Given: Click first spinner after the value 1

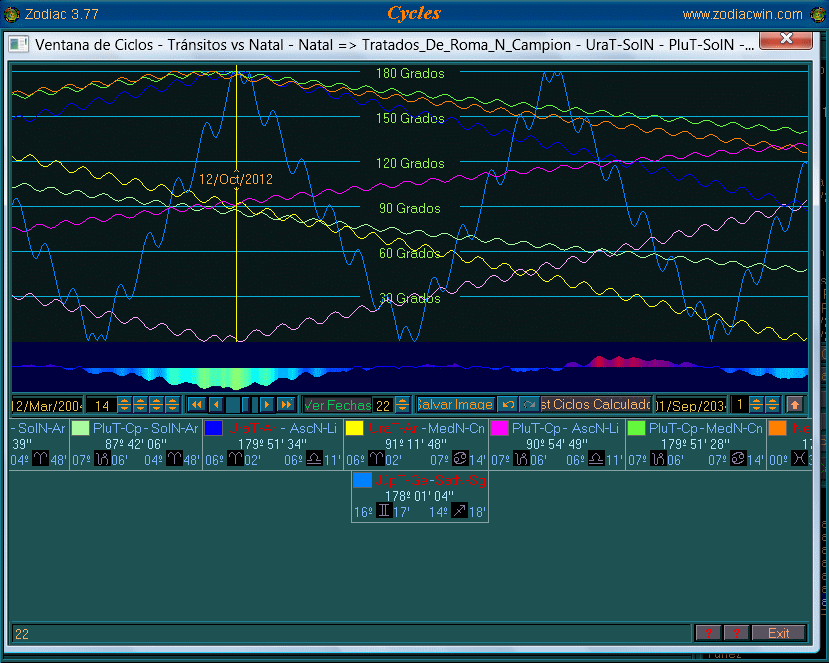Looking at the screenshot, I should click(x=757, y=405).
